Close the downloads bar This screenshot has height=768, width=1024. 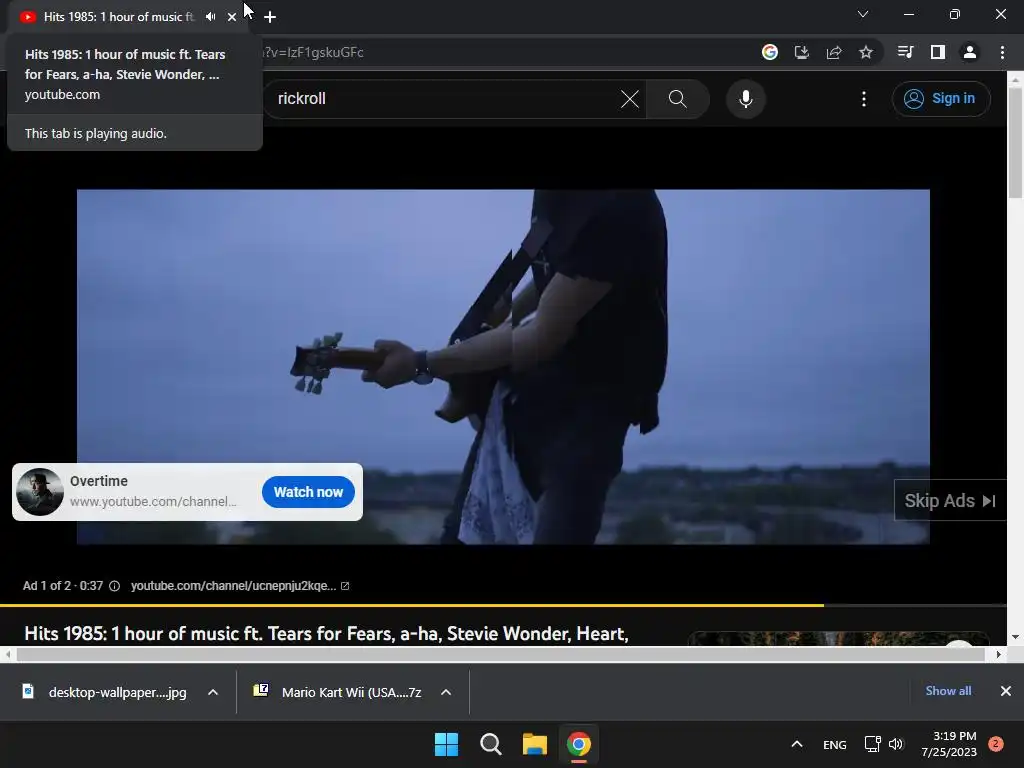(1006, 691)
